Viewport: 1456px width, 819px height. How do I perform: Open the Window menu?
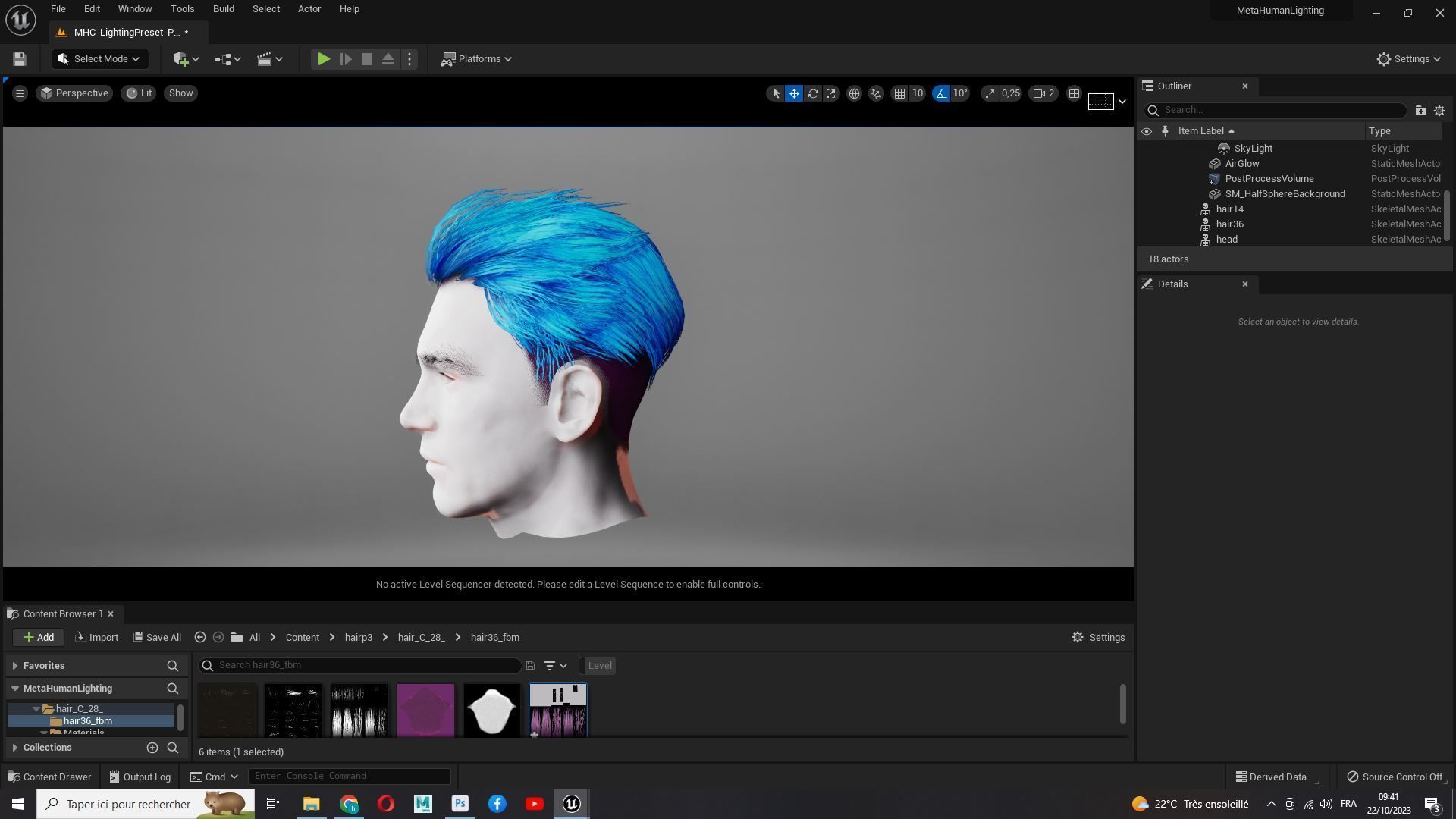135,9
